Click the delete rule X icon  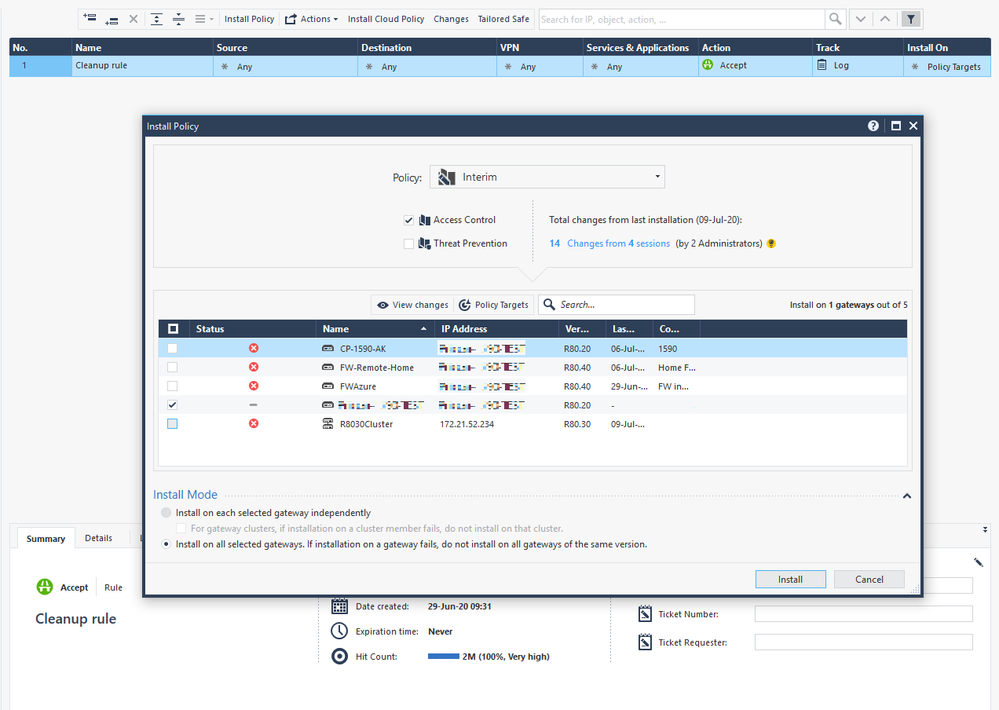pos(133,19)
